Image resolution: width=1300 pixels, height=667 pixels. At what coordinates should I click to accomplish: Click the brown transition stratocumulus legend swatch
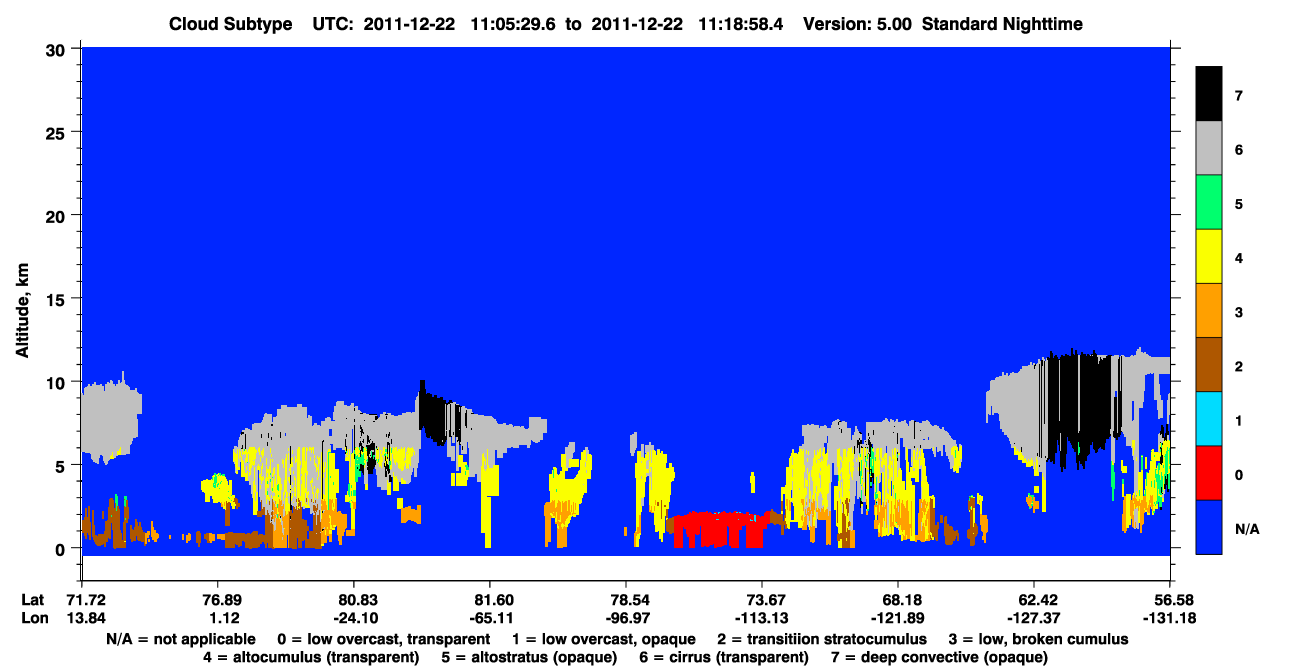(1209, 365)
